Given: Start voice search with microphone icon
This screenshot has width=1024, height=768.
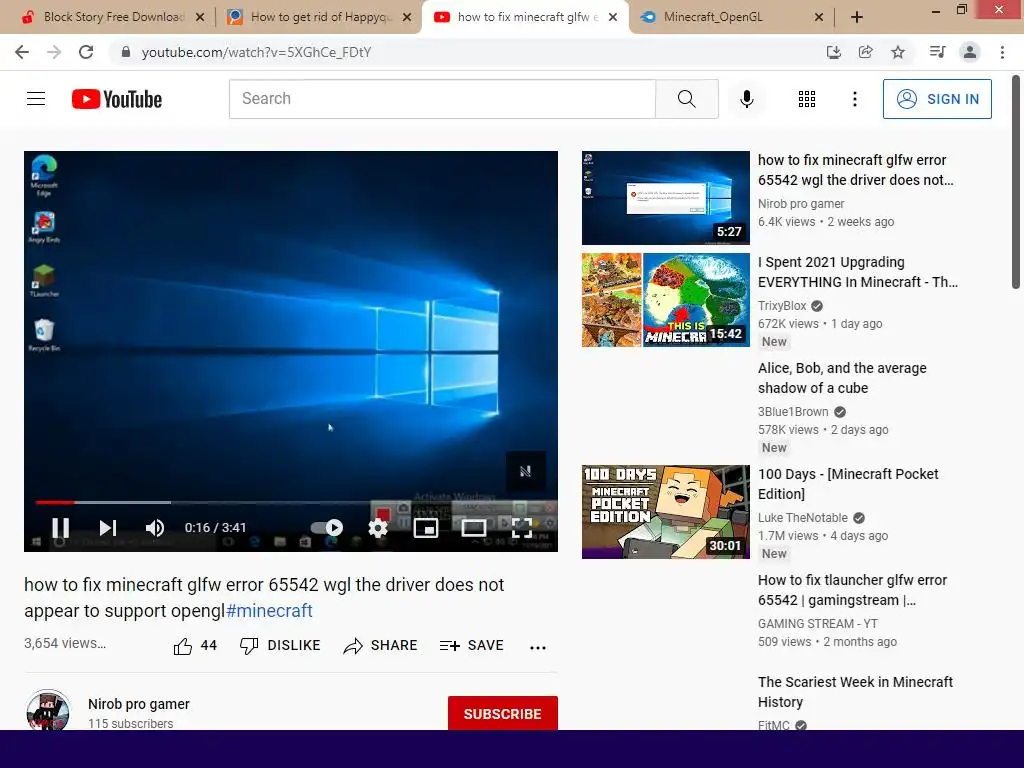Looking at the screenshot, I should tap(746, 99).
